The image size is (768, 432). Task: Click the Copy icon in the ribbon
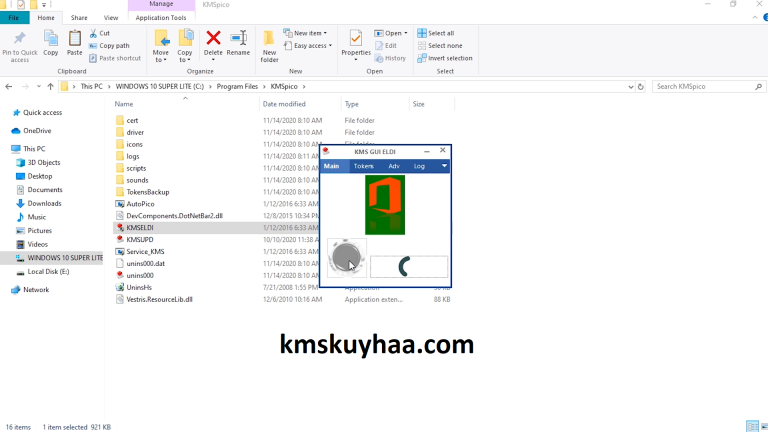tap(50, 38)
